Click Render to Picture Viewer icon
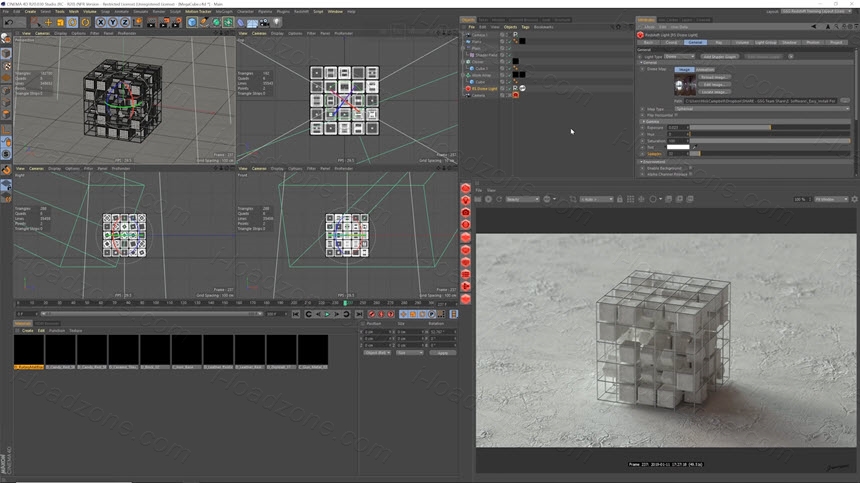This screenshot has height=483, width=860. pos(164,22)
